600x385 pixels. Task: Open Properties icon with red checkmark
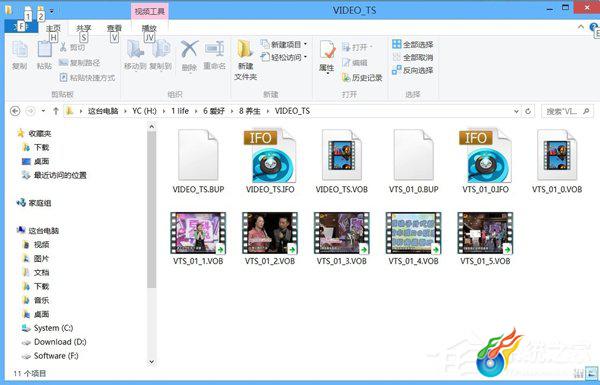[327, 50]
